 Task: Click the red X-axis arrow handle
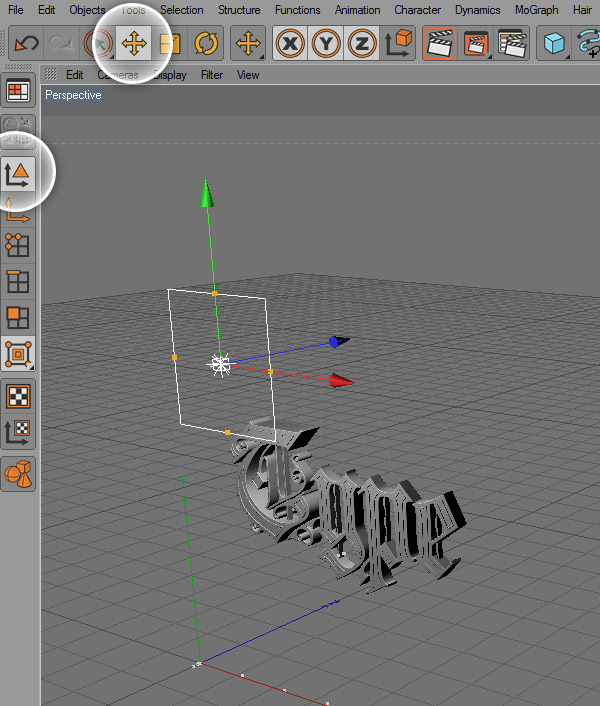[341, 380]
